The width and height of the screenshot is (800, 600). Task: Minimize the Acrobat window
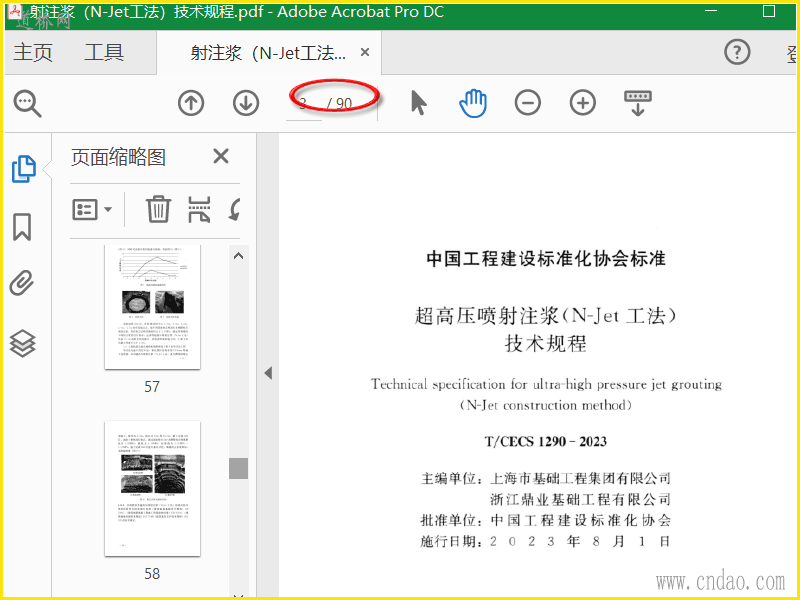[711, 11]
